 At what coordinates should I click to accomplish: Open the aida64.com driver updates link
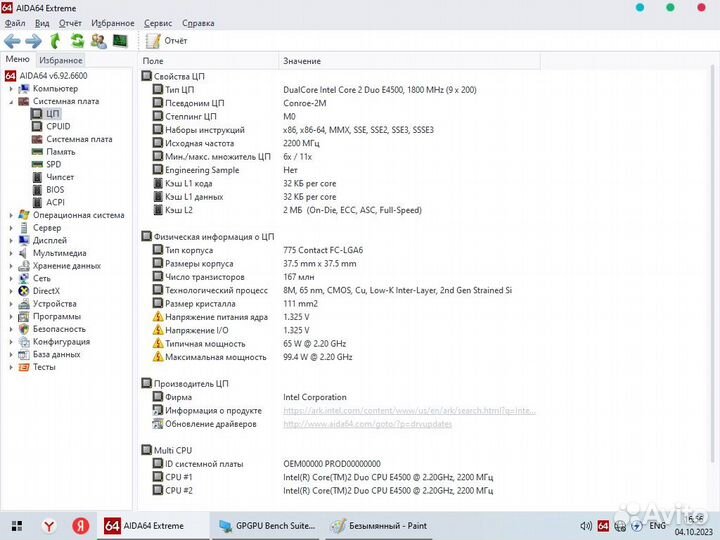point(367,423)
